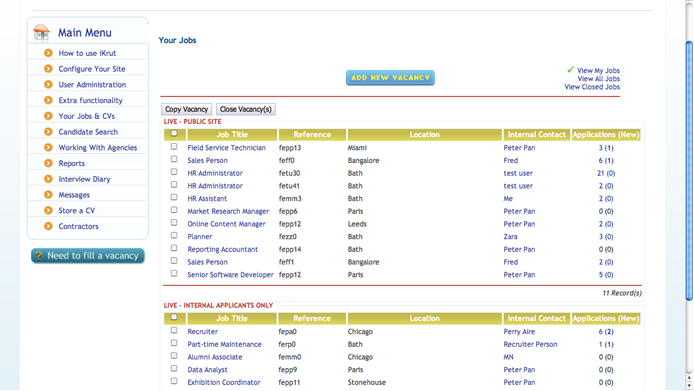The width and height of the screenshot is (694, 391).
Task: Click arrow icon beside User Administration
Action: pos(48,85)
